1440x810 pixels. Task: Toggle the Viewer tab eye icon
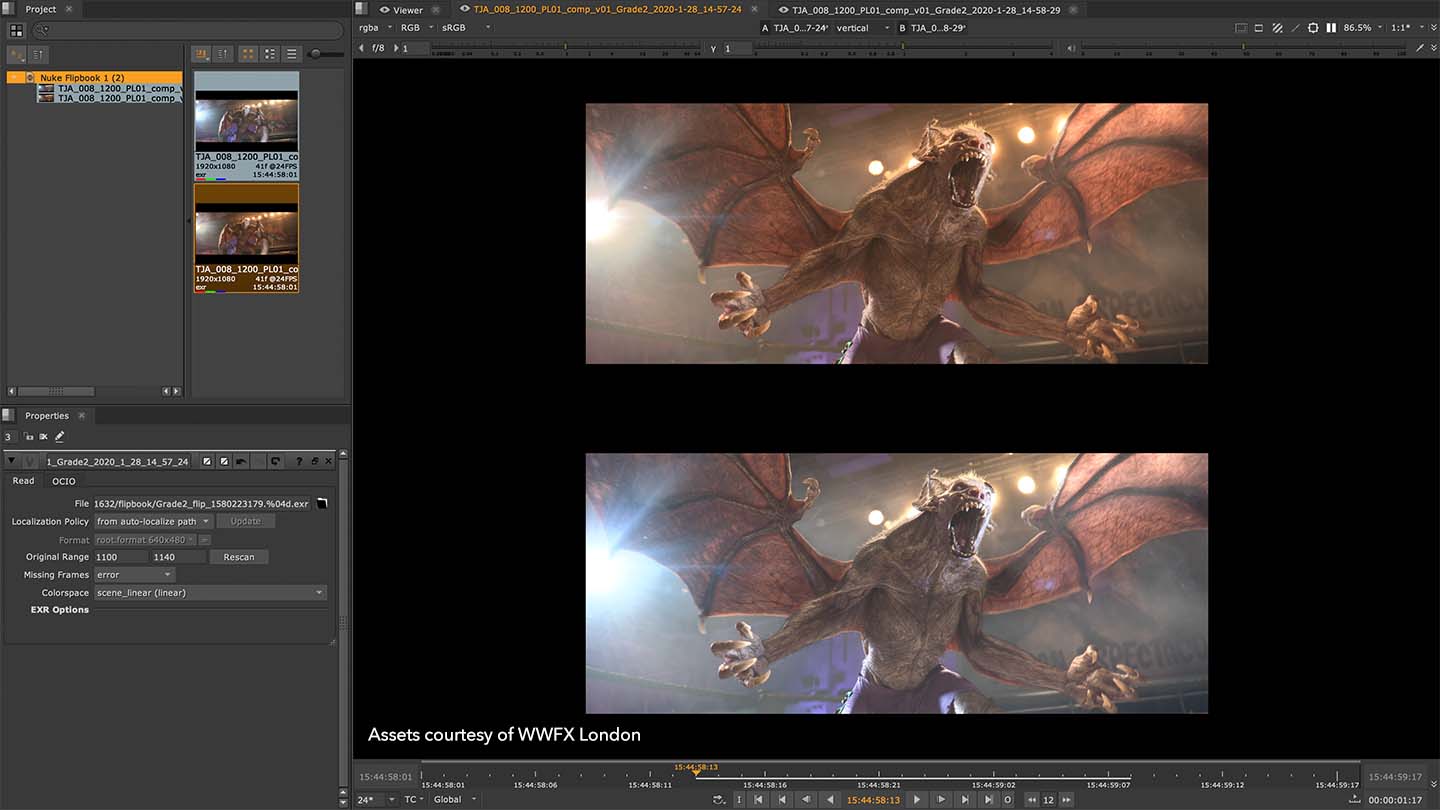tap(384, 10)
